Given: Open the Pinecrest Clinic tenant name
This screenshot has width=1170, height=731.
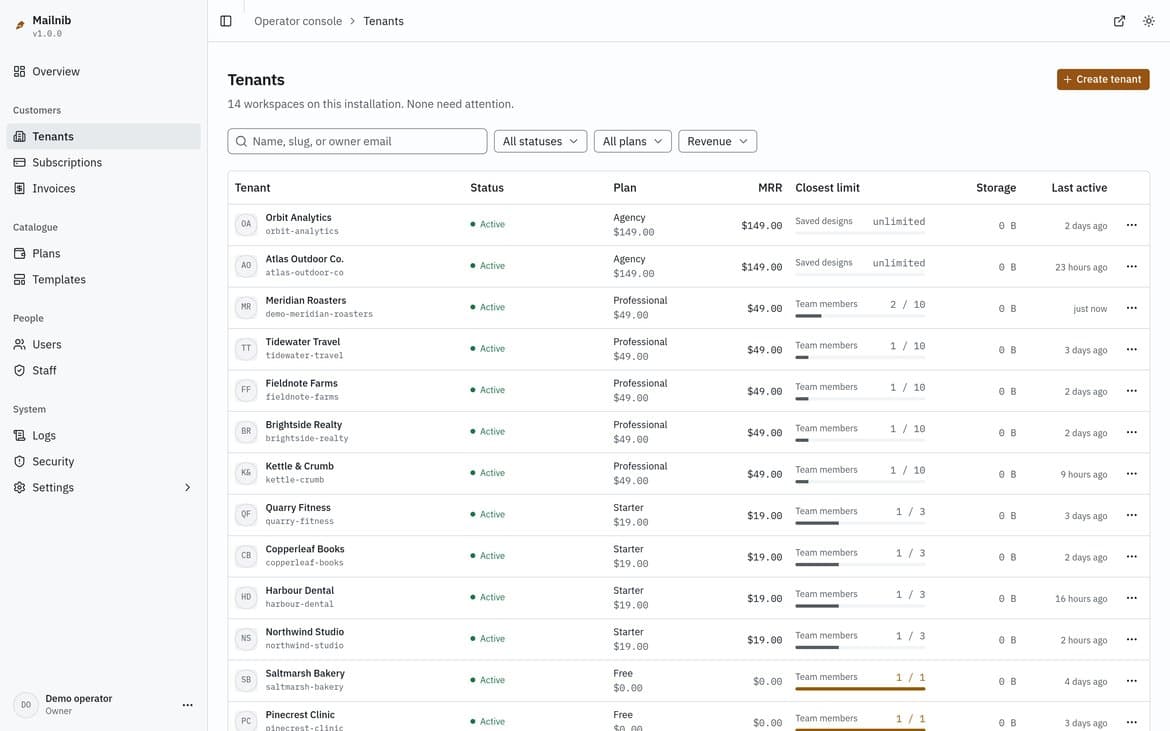Looking at the screenshot, I should coord(300,715).
